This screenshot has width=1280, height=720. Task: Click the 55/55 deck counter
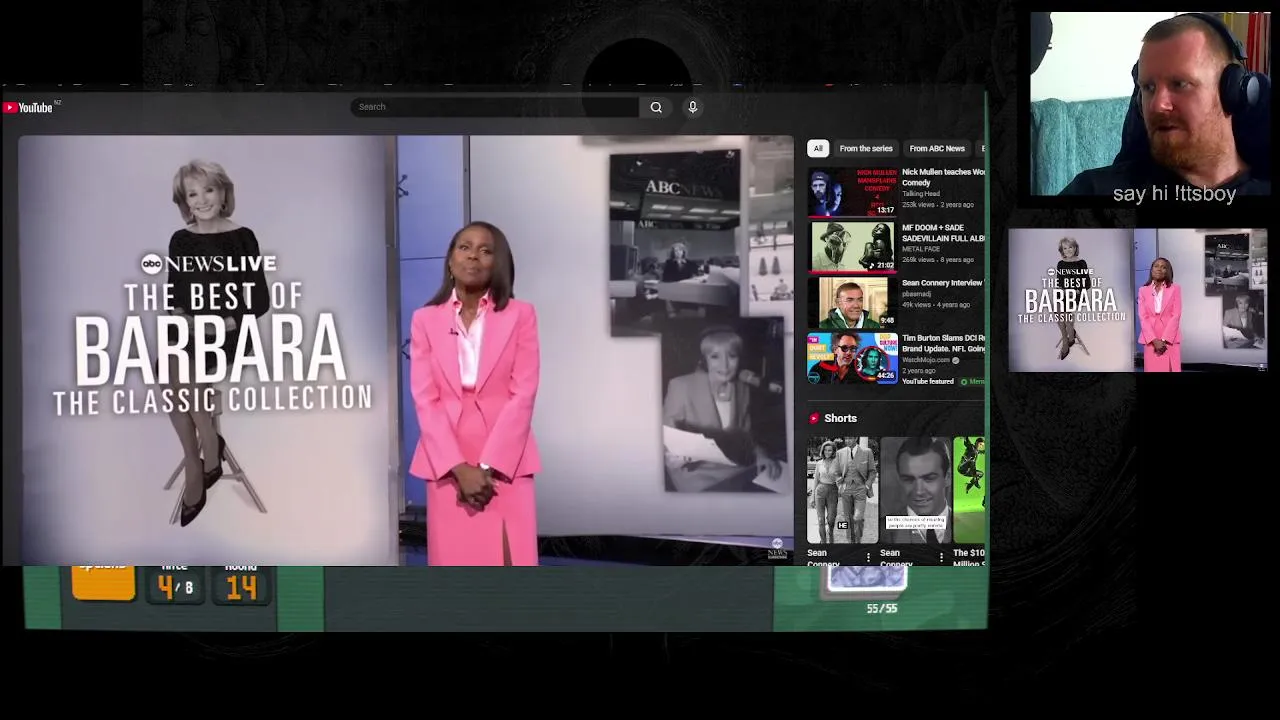(x=881, y=608)
